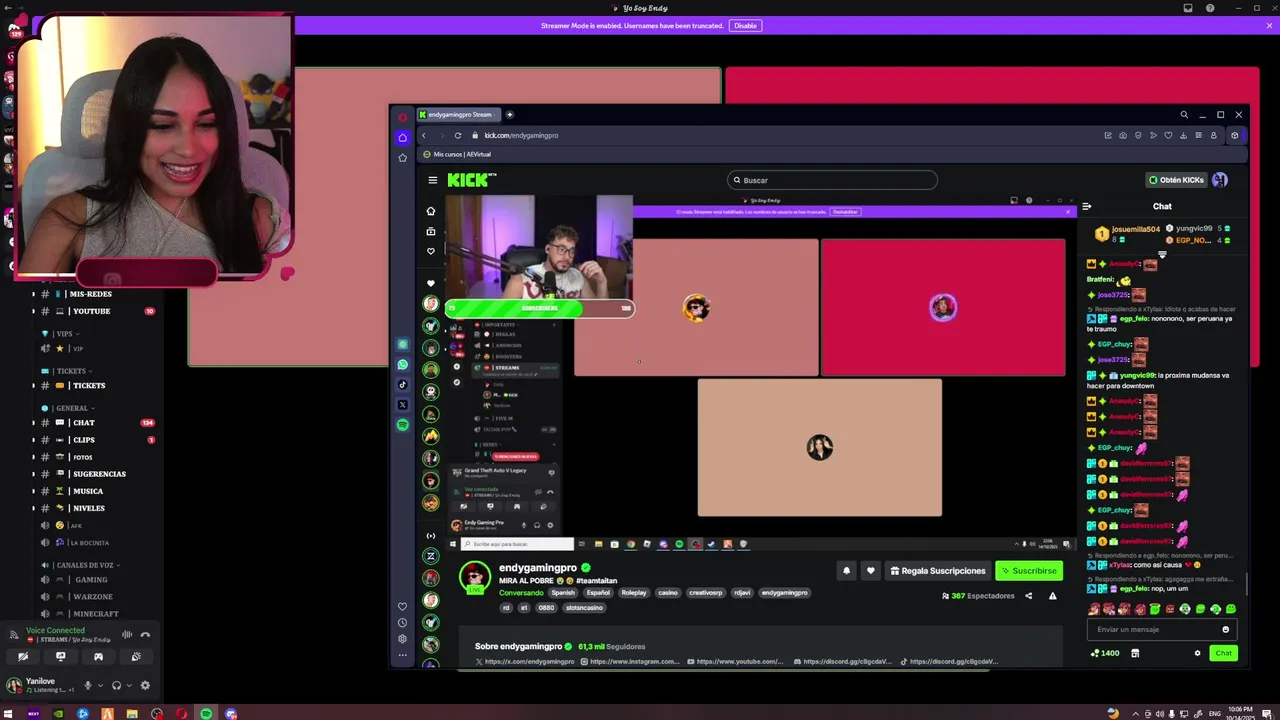The width and height of the screenshot is (1280, 720).
Task: Toggle follow heart for endygamingpro
Action: point(870,571)
